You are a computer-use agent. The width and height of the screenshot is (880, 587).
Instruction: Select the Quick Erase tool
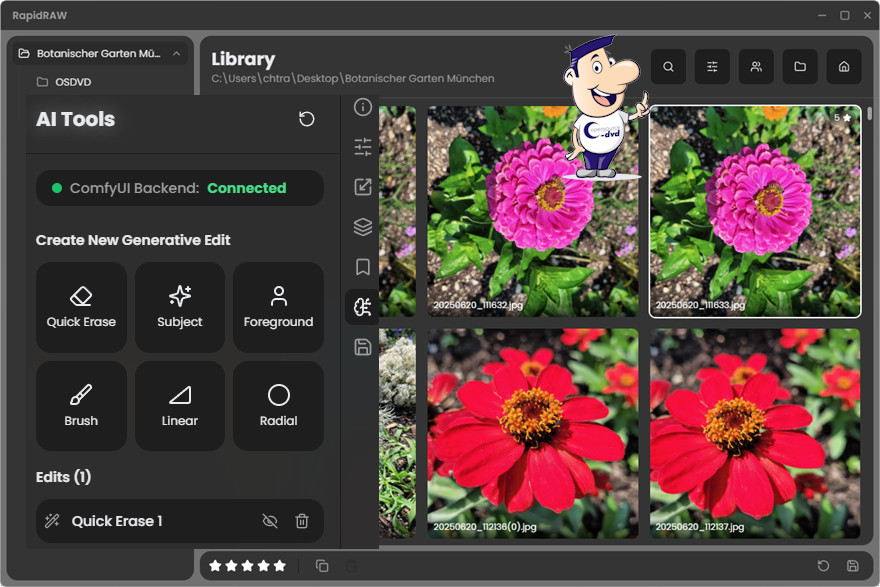81,307
